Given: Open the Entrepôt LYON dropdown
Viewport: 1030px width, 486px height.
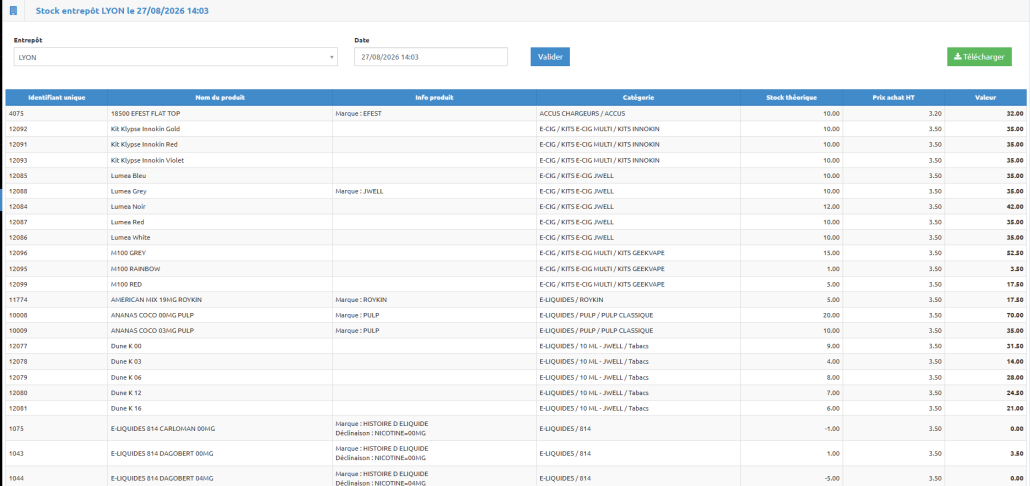Looking at the screenshot, I should tap(175, 57).
